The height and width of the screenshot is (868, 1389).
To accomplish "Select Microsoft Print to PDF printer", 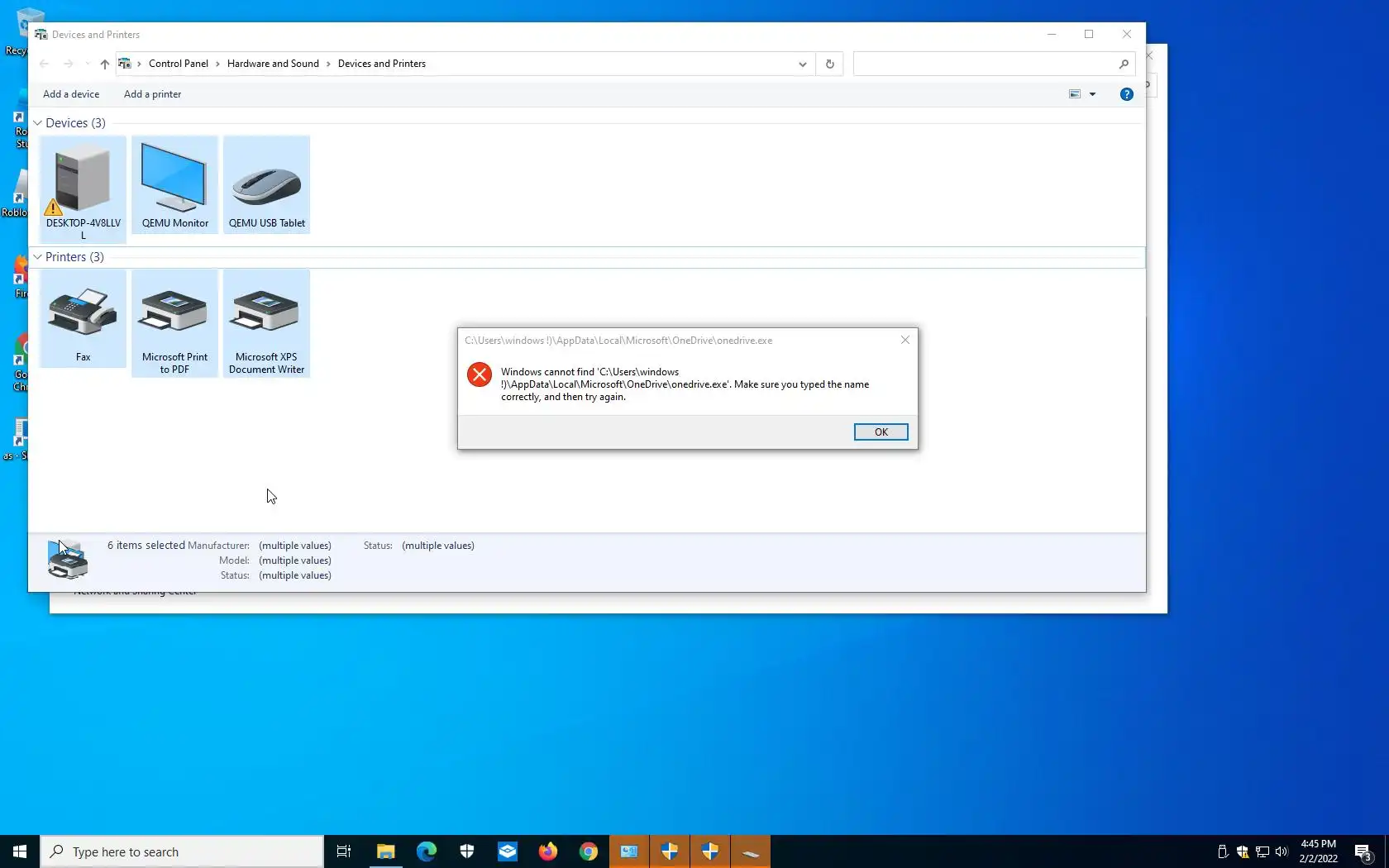I will tap(174, 324).
